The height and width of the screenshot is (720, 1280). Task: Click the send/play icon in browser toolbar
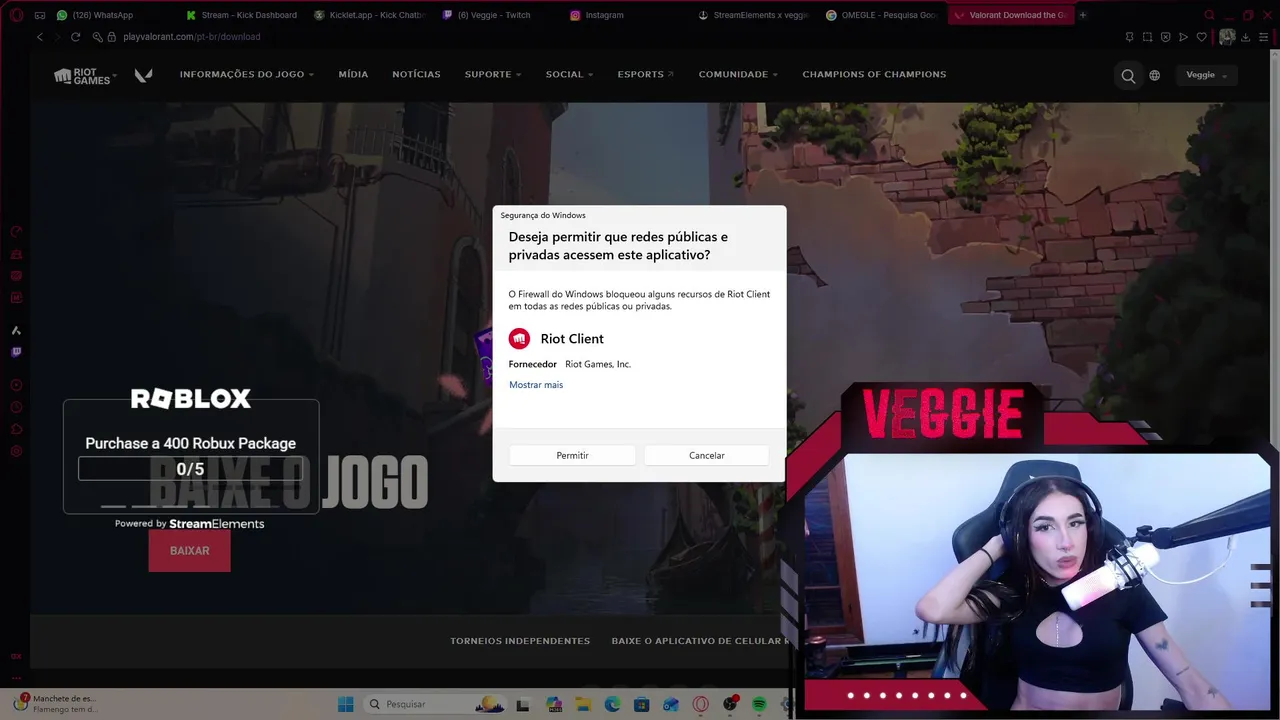tap(1183, 37)
